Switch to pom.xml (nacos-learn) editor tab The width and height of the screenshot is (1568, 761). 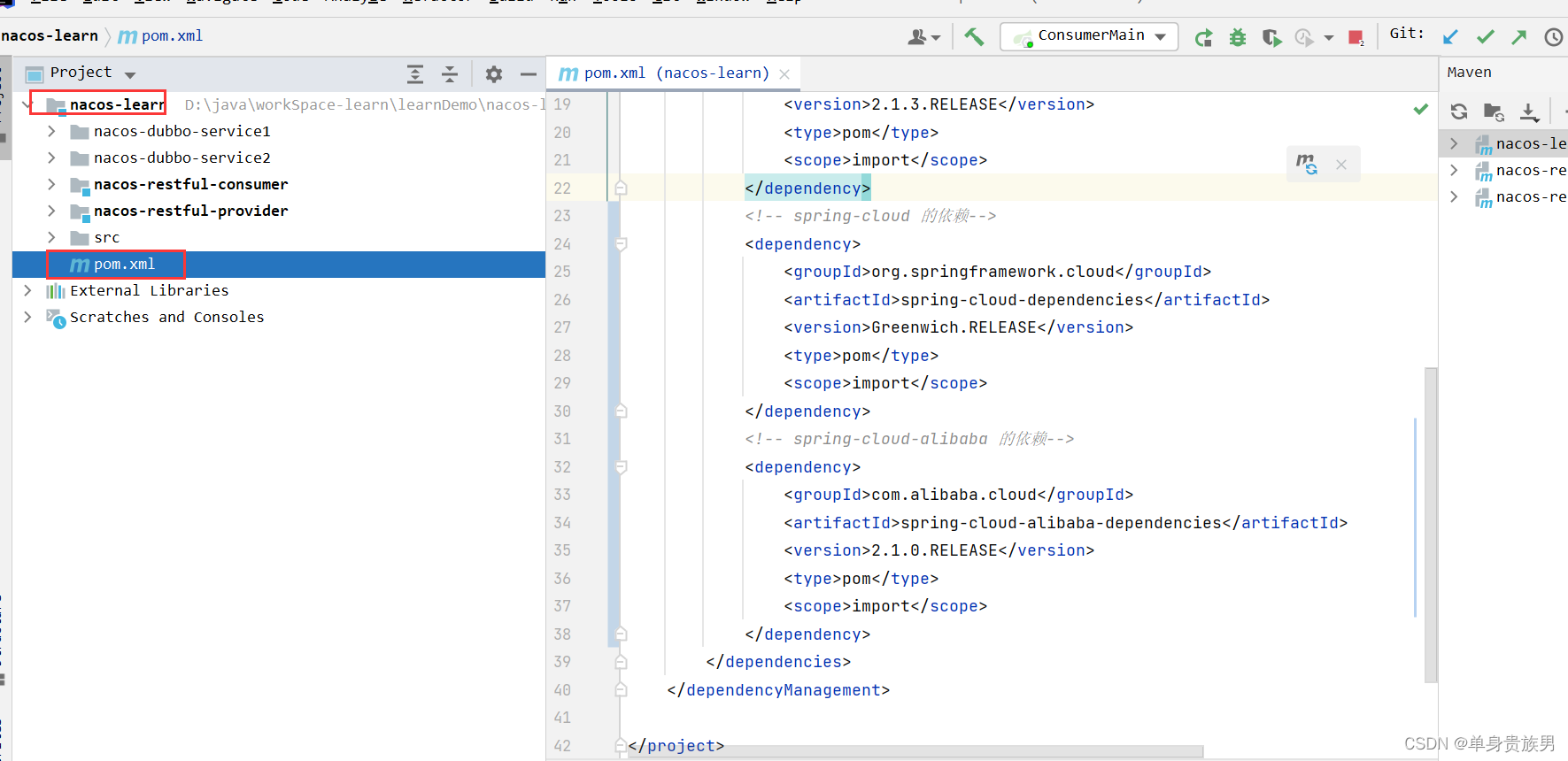point(673,73)
